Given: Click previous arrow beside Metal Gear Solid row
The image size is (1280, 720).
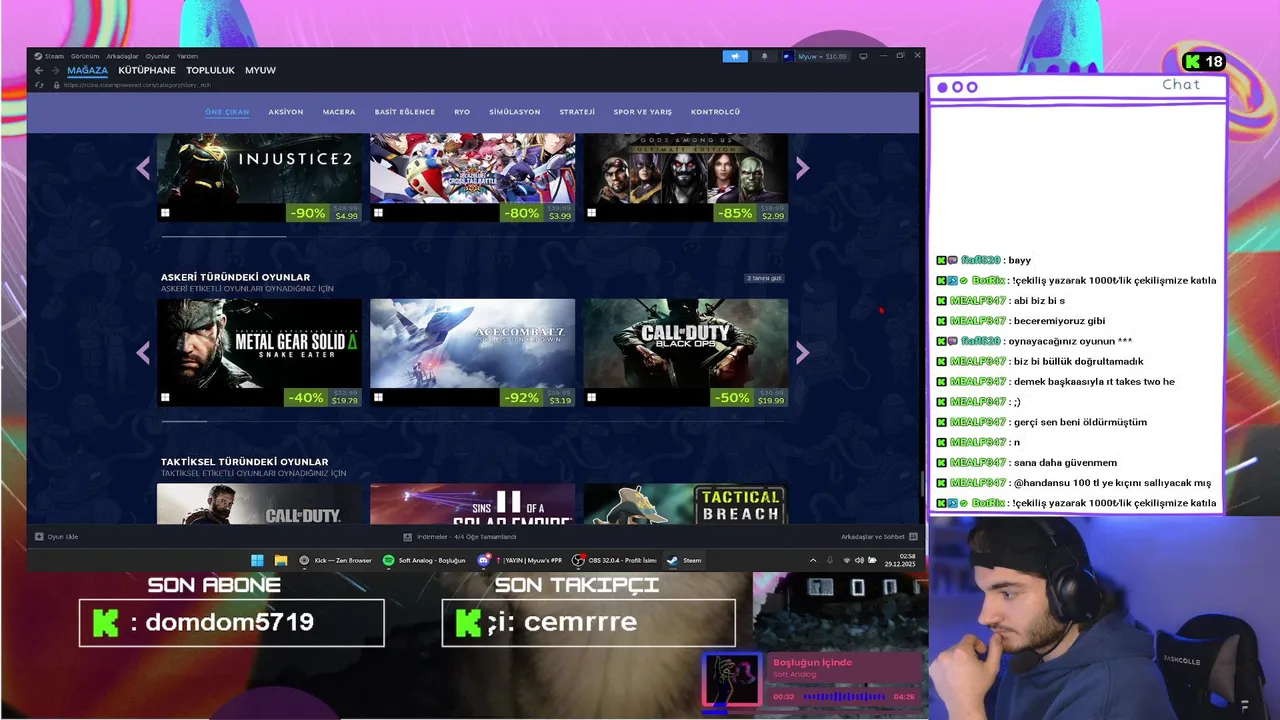Looking at the screenshot, I should (143, 352).
